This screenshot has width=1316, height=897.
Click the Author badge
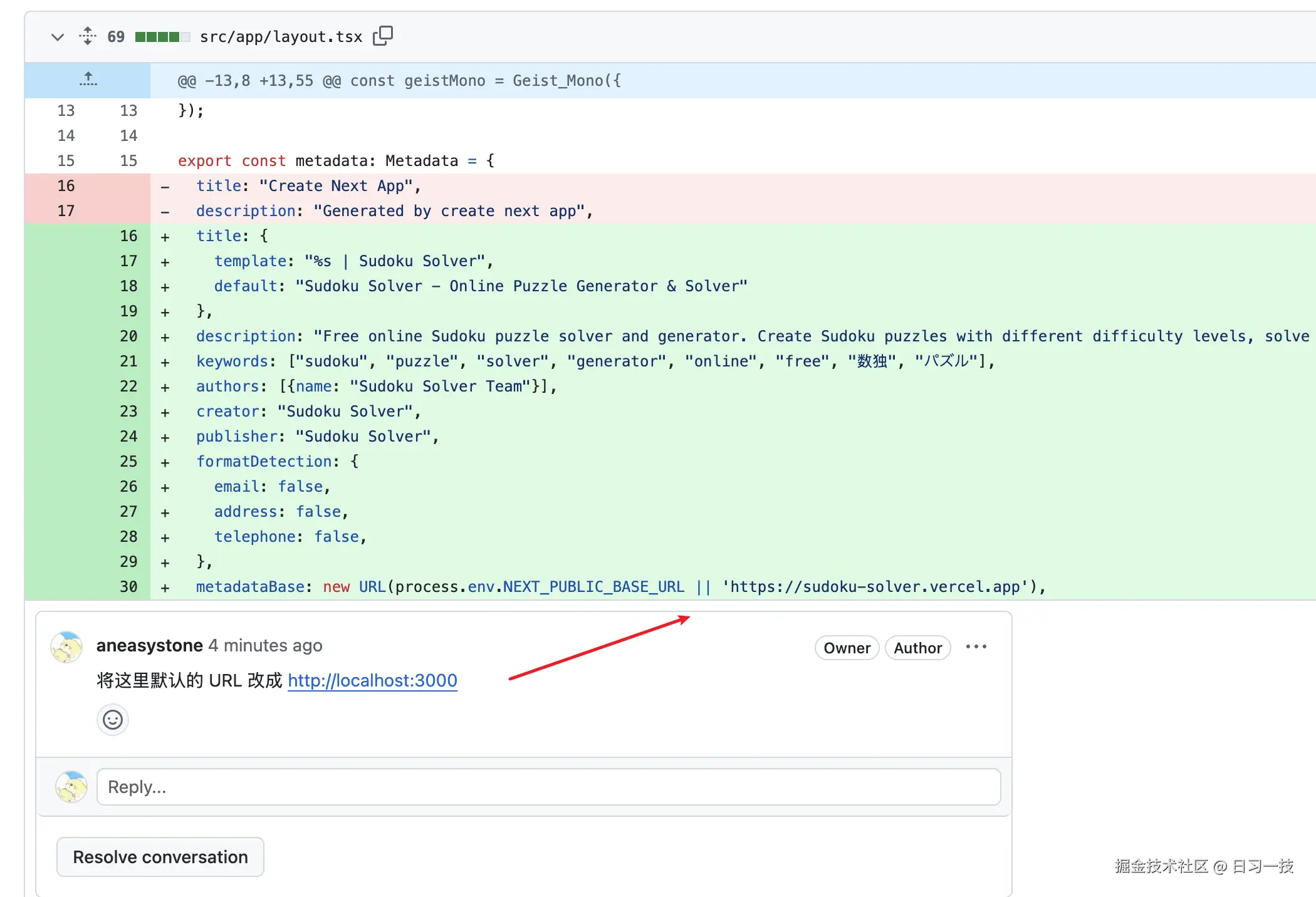(917, 648)
